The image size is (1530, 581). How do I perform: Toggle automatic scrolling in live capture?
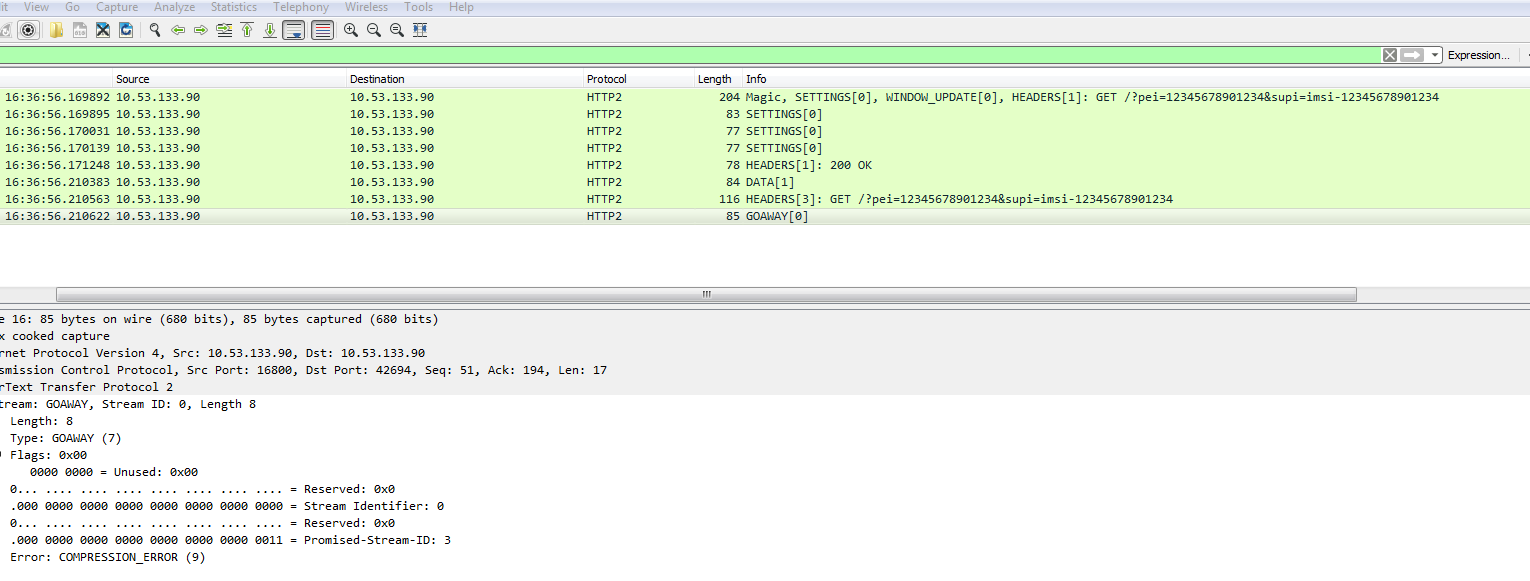294,29
